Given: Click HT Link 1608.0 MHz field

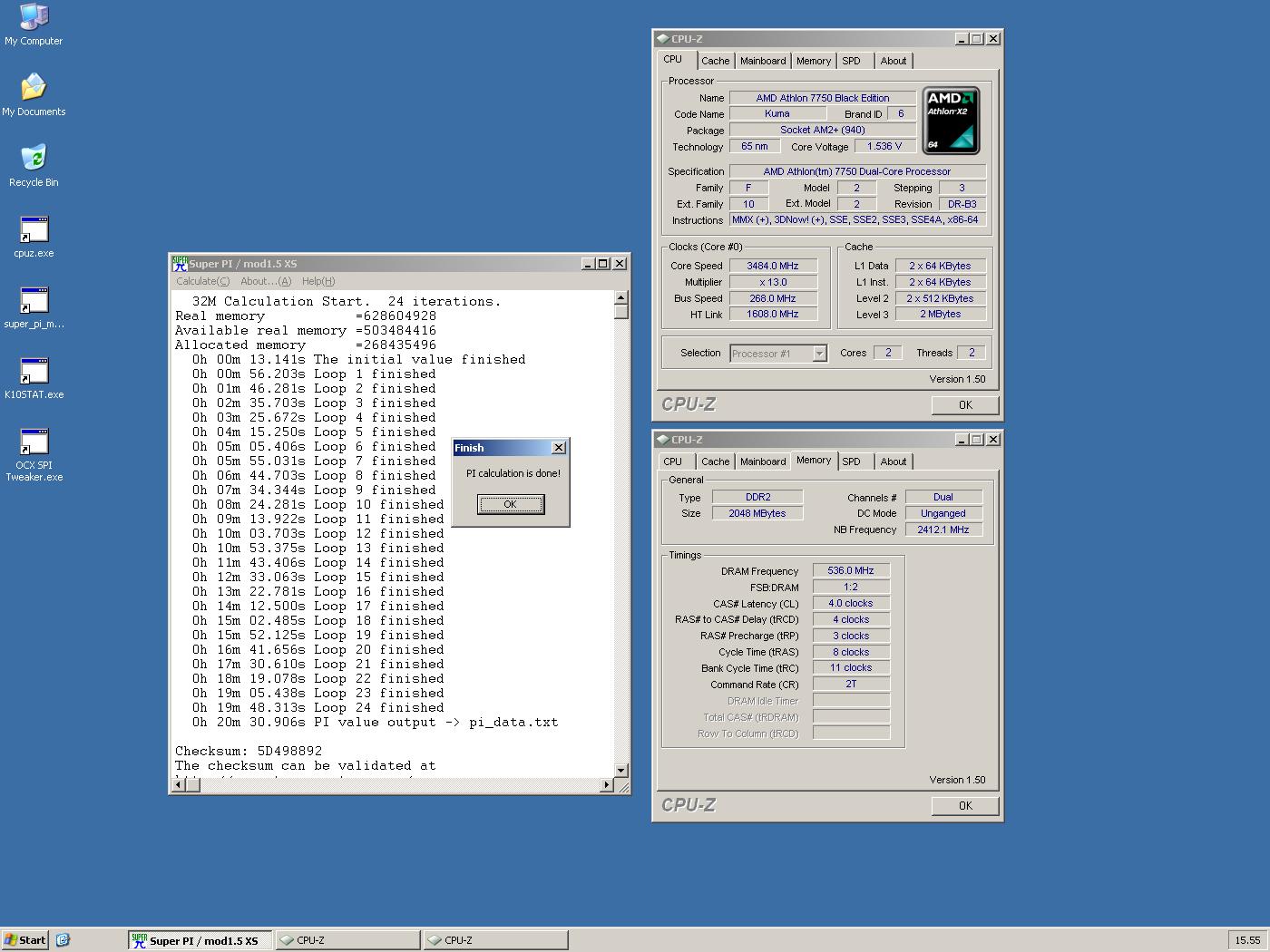Looking at the screenshot, I should point(773,314).
